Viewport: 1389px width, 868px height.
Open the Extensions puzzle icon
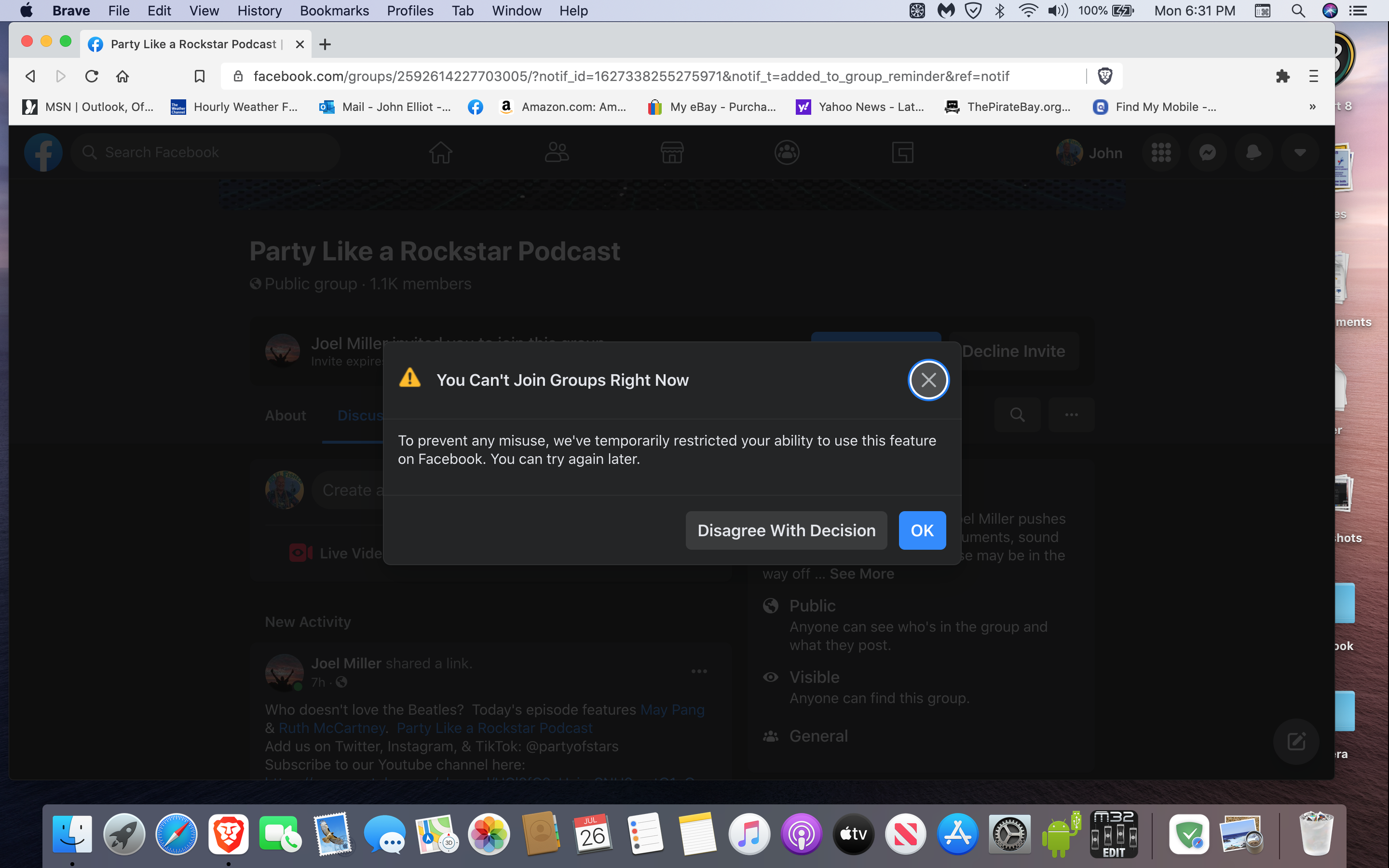point(1282,76)
